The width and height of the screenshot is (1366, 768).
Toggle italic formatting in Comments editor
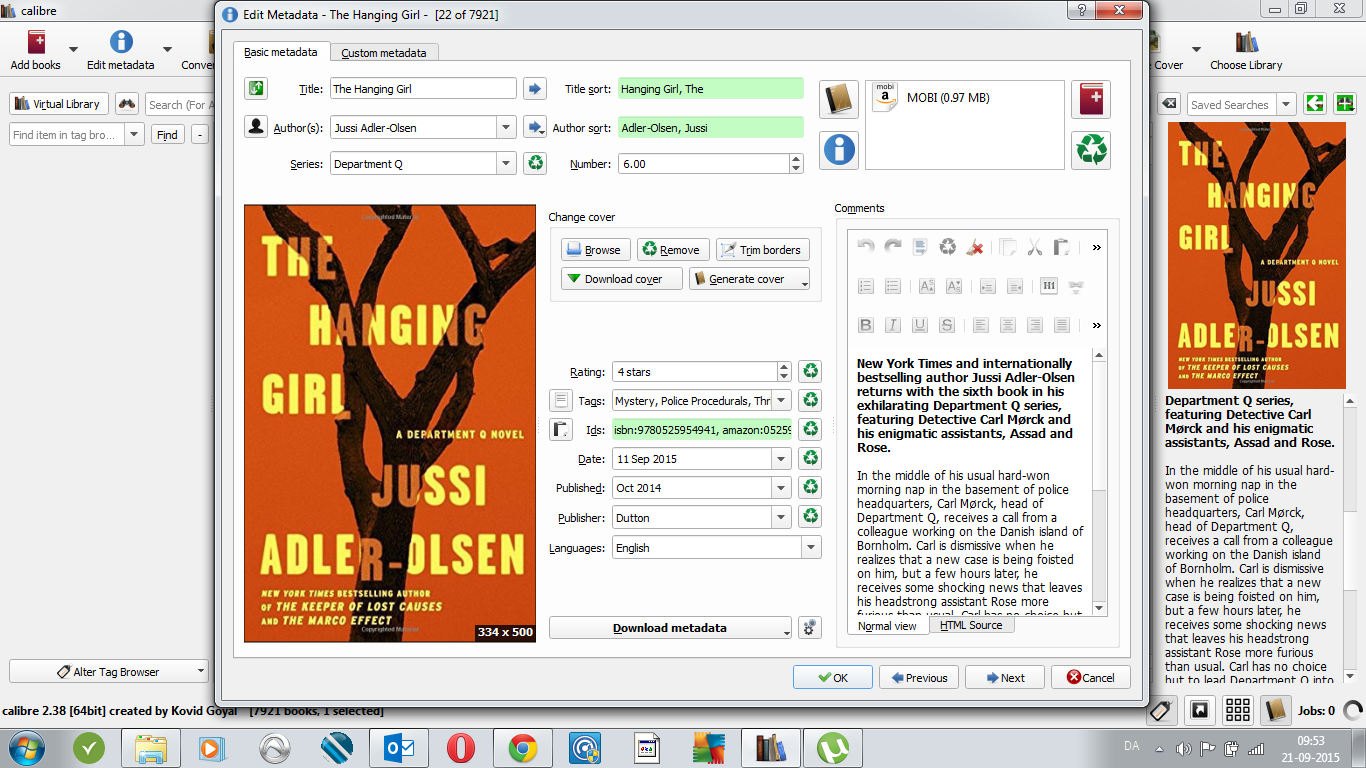(x=893, y=325)
